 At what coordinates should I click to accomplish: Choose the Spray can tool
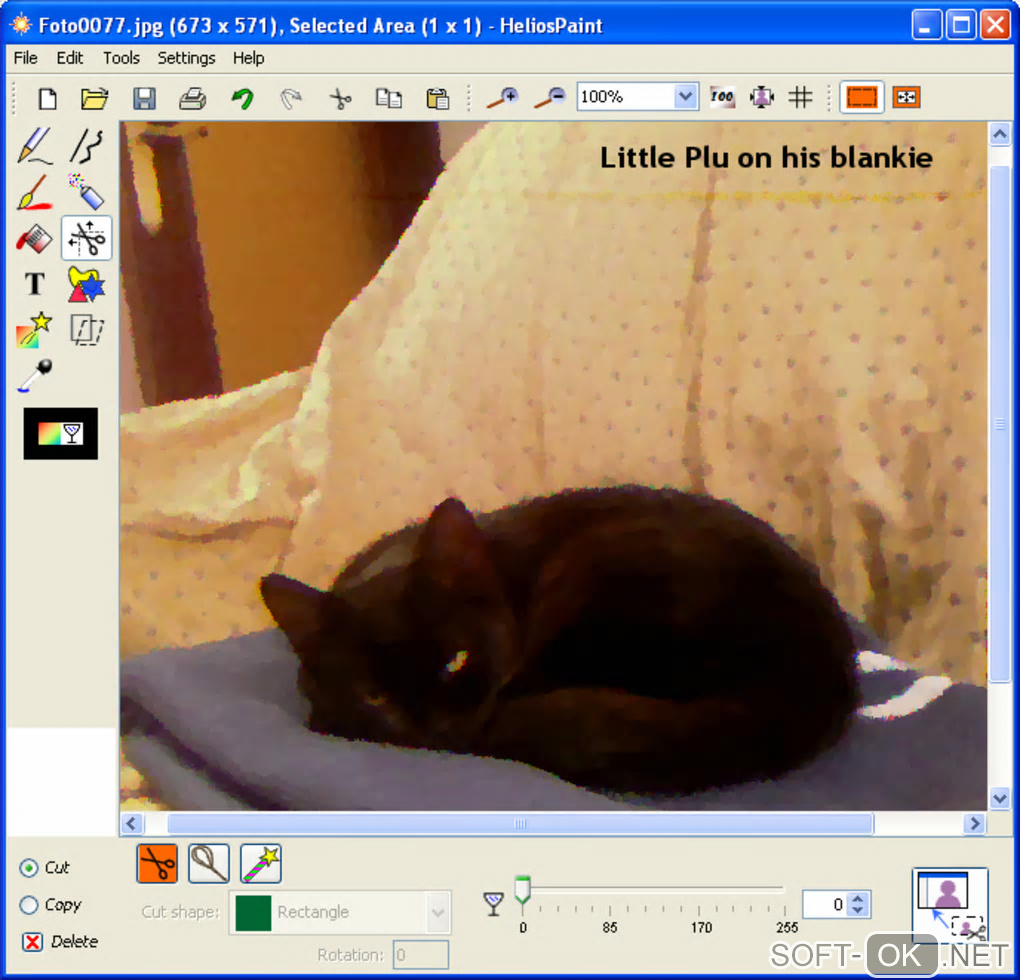pyautogui.click(x=86, y=192)
